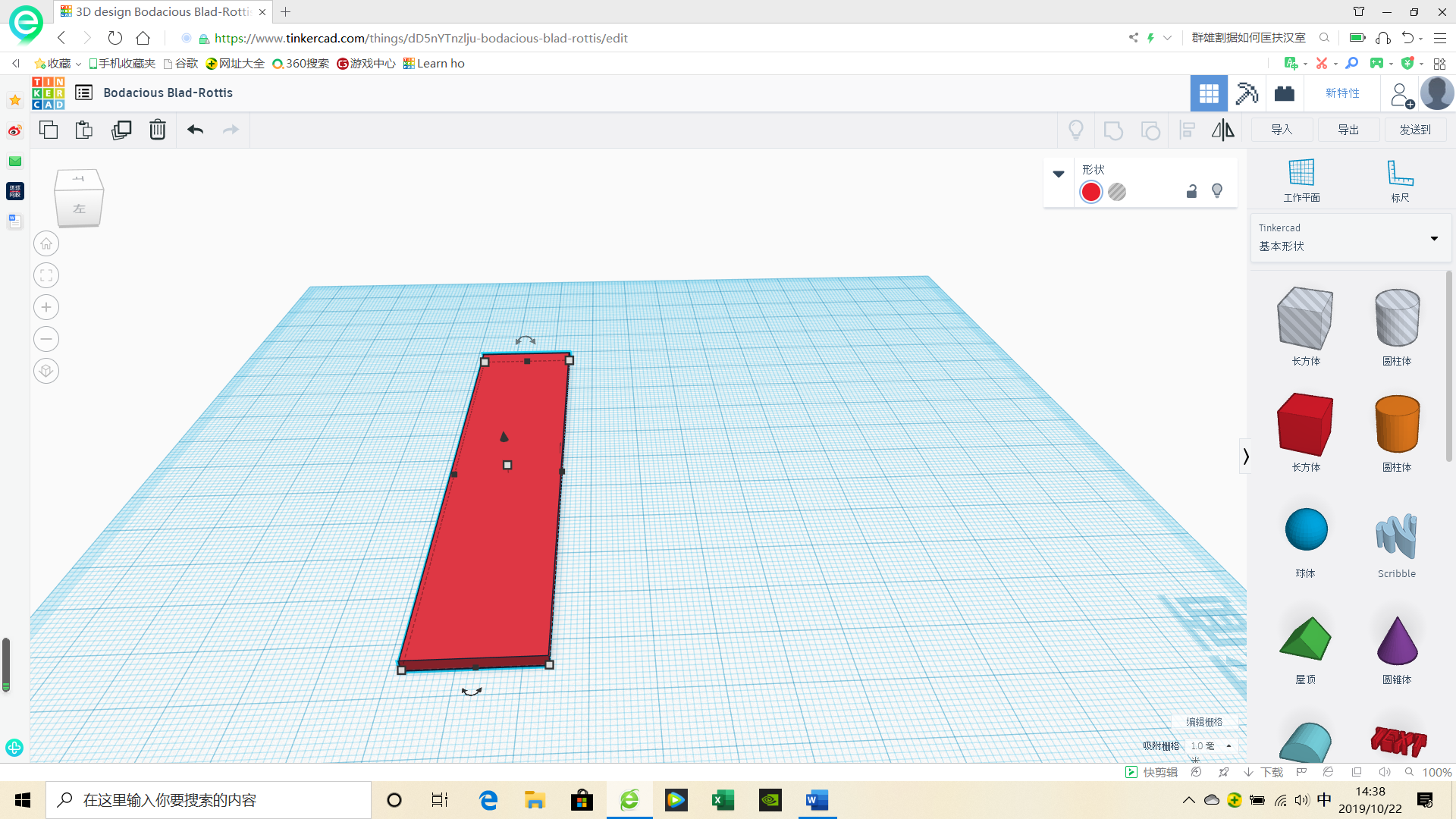Pick the red TEXT shape
Screen dimensions: 1456x819
pos(1398,741)
